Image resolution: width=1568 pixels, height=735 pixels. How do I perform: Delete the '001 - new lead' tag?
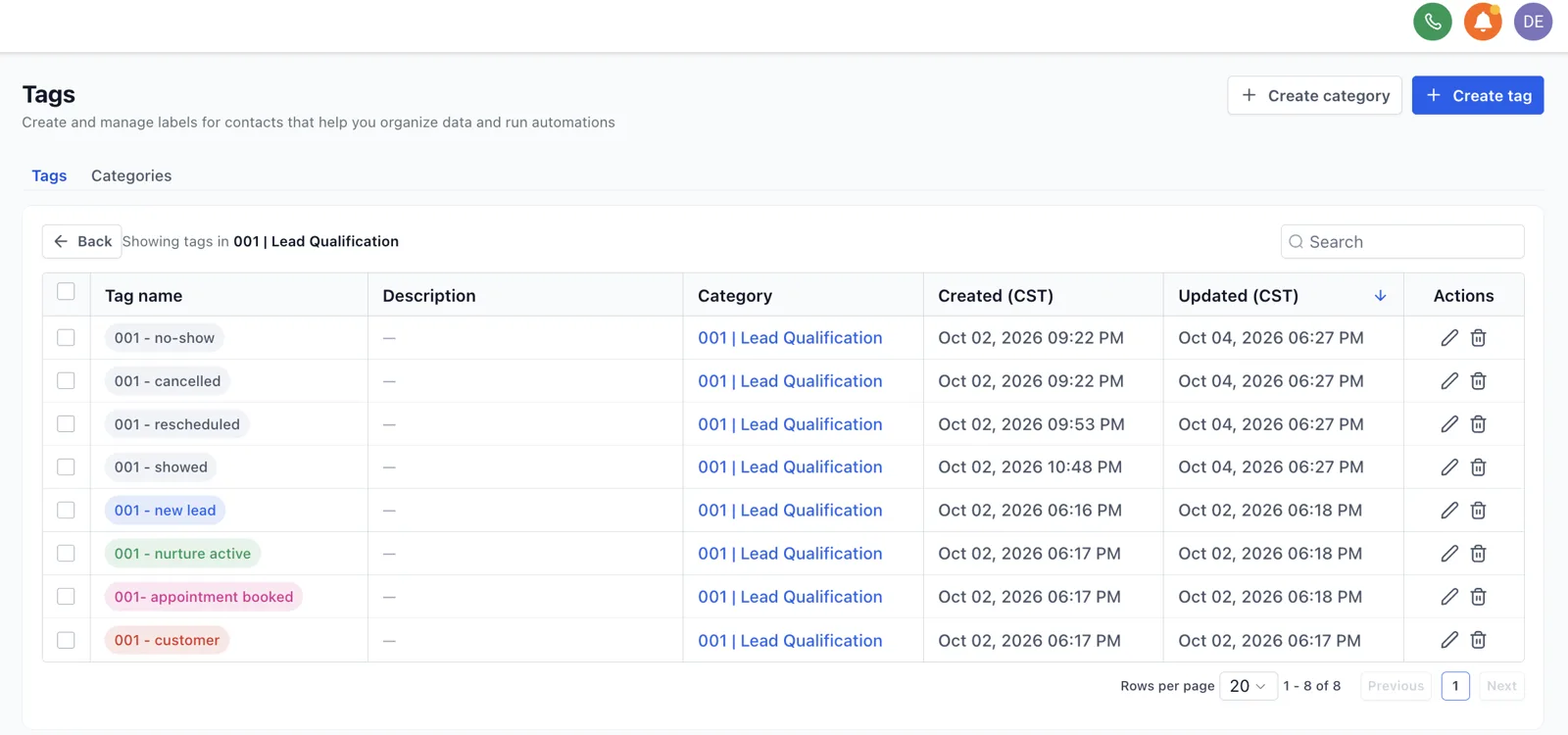(1478, 511)
